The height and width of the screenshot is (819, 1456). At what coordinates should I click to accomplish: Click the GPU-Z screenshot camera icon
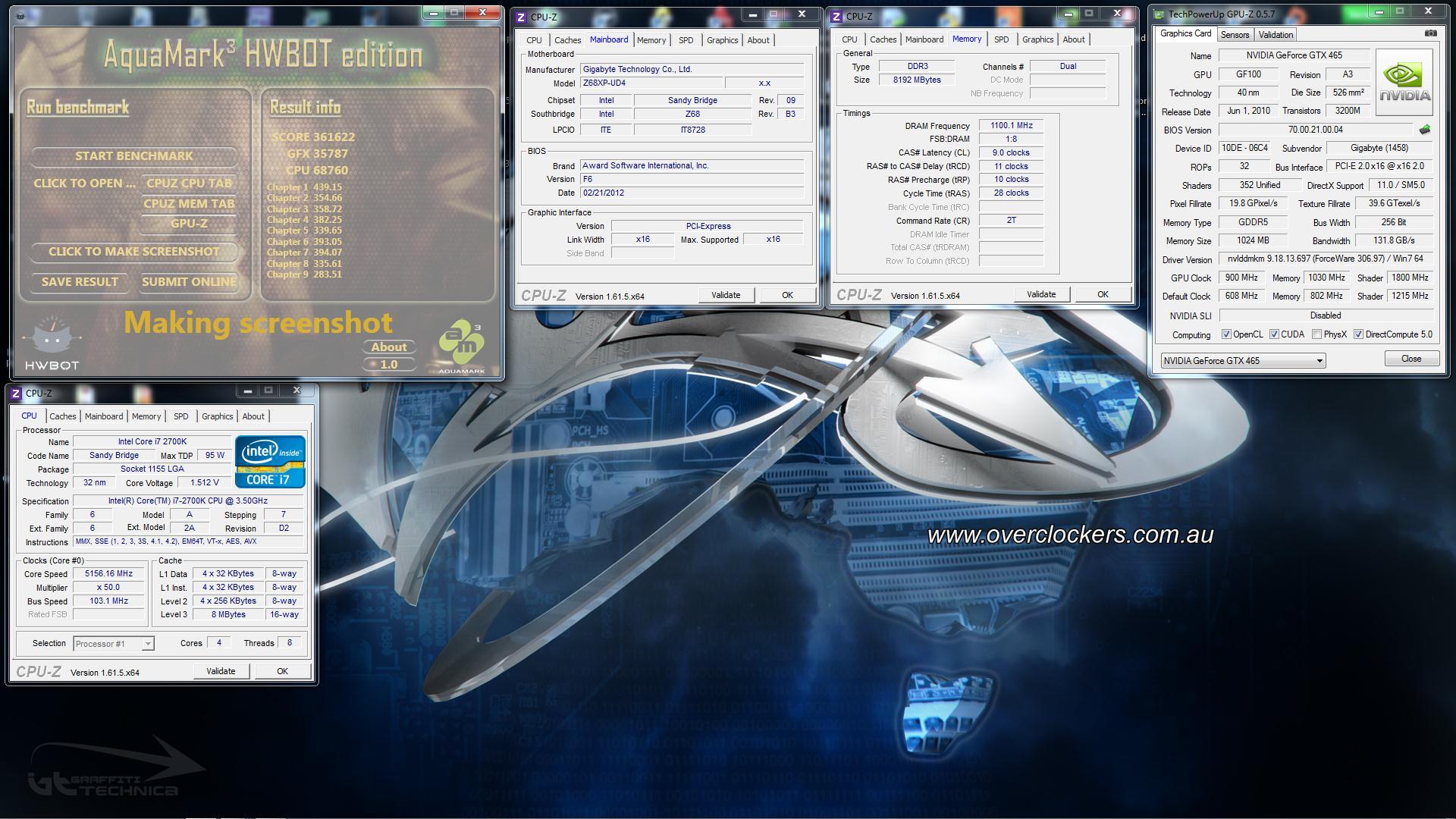[x=1430, y=34]
